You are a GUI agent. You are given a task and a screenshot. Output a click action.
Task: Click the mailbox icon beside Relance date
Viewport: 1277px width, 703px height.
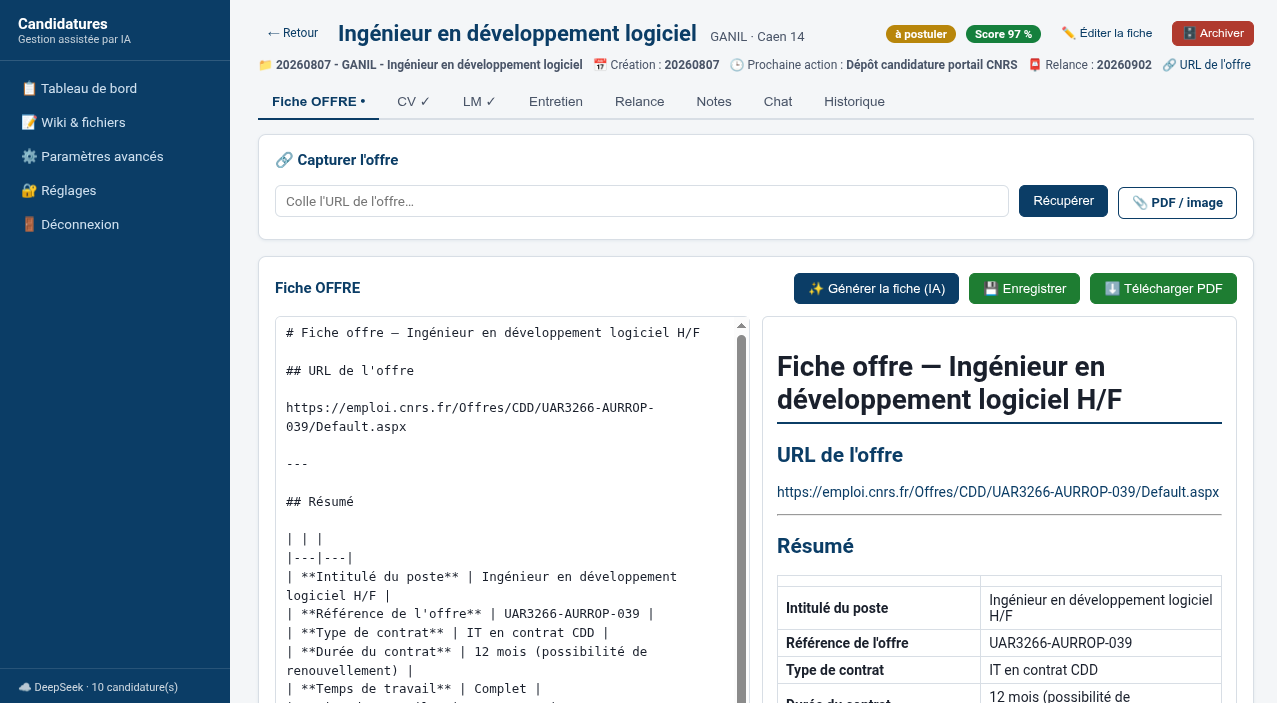(x=1035, y=65)
